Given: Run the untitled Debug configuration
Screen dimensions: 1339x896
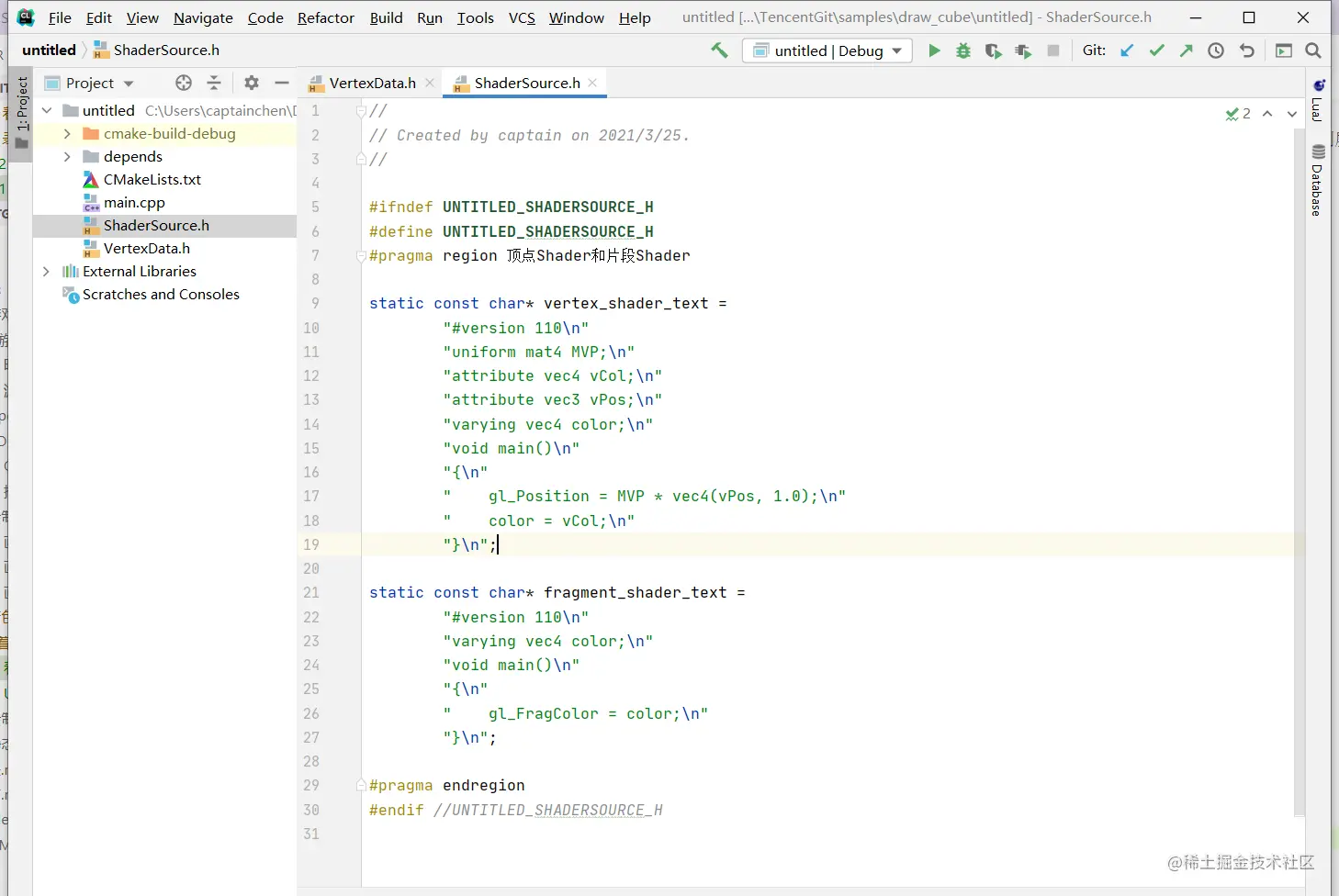Looking at the screenshot, I should click(934, 50).
